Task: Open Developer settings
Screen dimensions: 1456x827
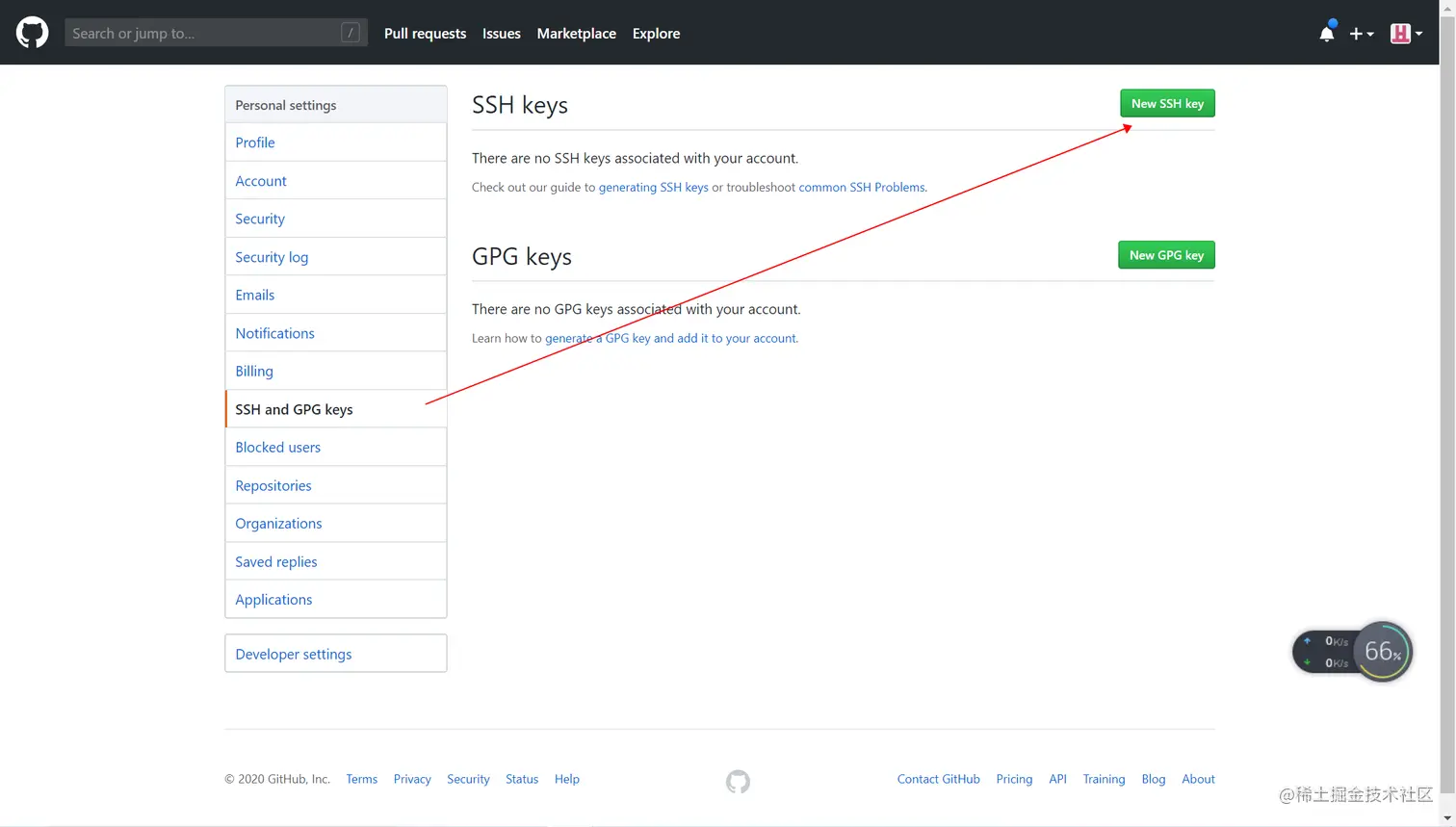Action: point(336,654)
